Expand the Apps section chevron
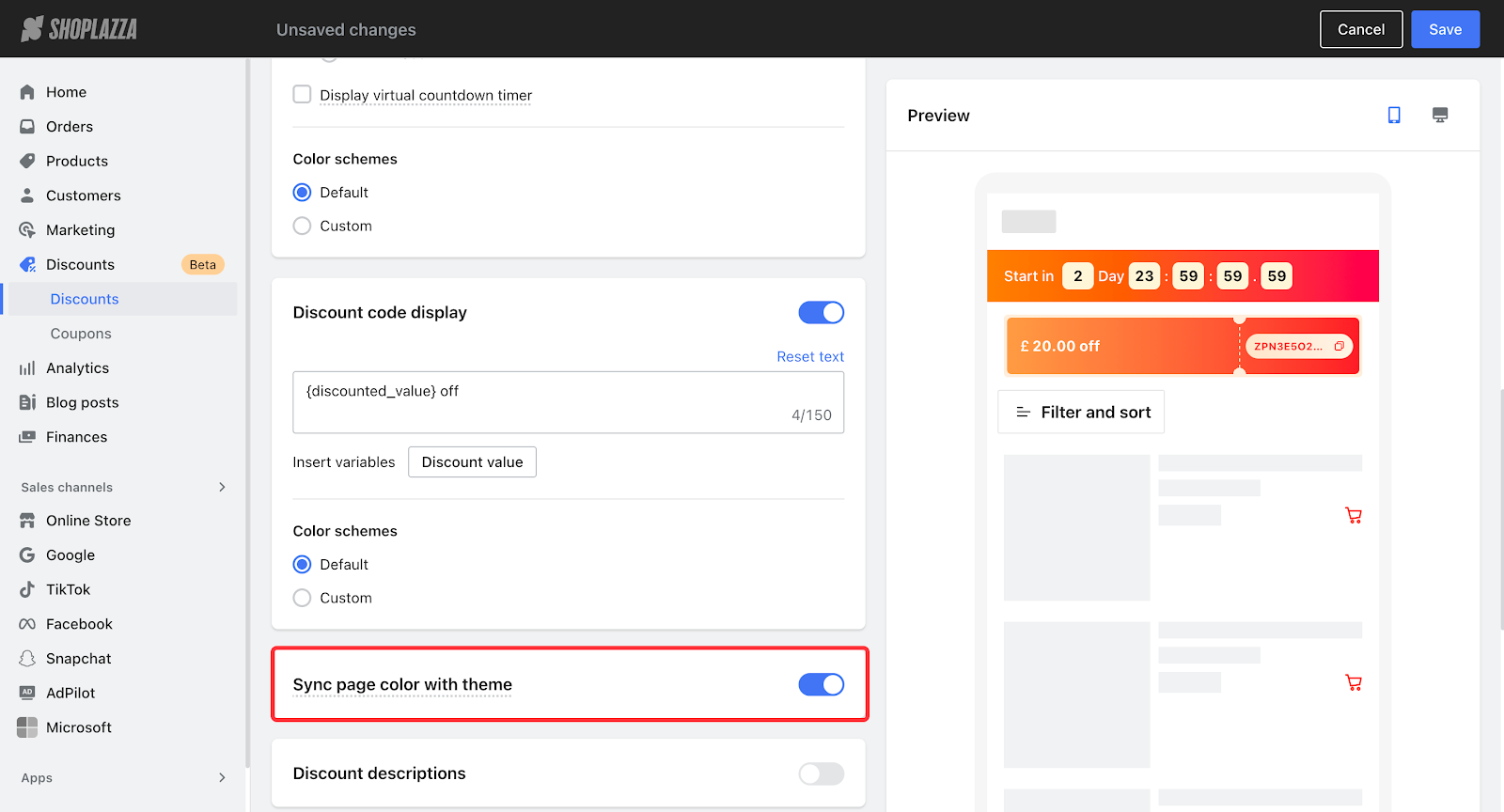Viewport: 1504px width, 812px height. [222, 777]
